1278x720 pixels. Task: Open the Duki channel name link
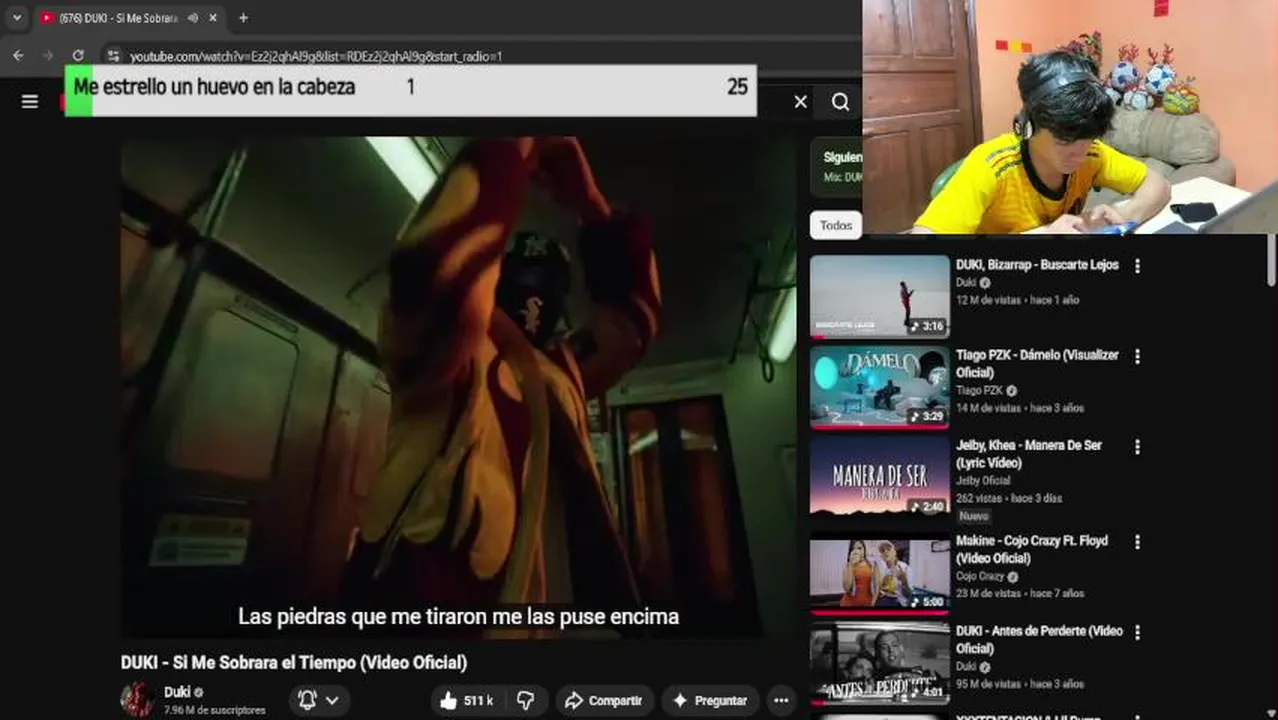click(x=177, y=692)
